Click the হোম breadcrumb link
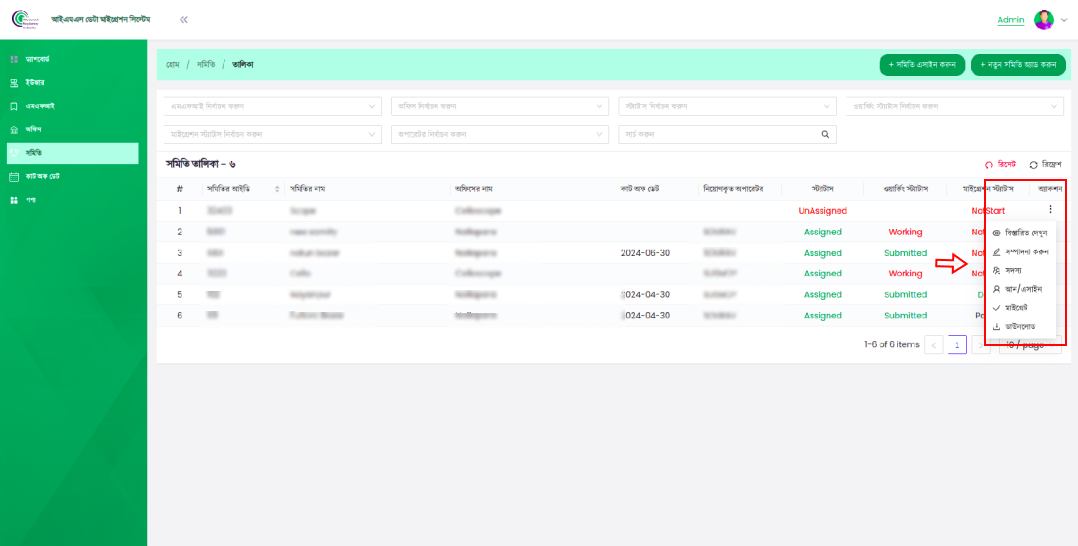The width and height of the screenshot is (1078, 546). [x=173, y=65]
